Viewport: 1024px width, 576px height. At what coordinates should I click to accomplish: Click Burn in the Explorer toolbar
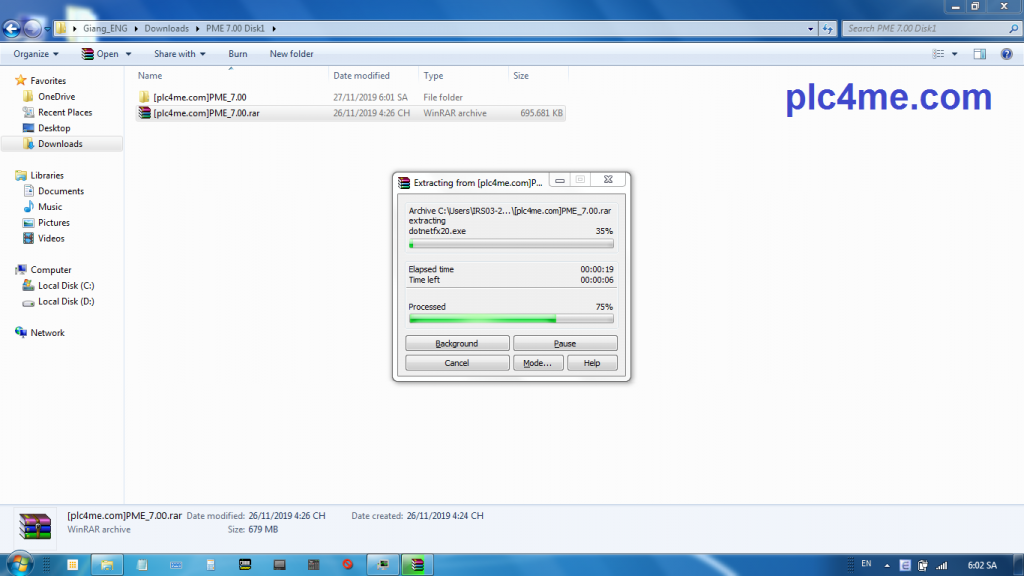pyautogui.click(x=238, y=54)
